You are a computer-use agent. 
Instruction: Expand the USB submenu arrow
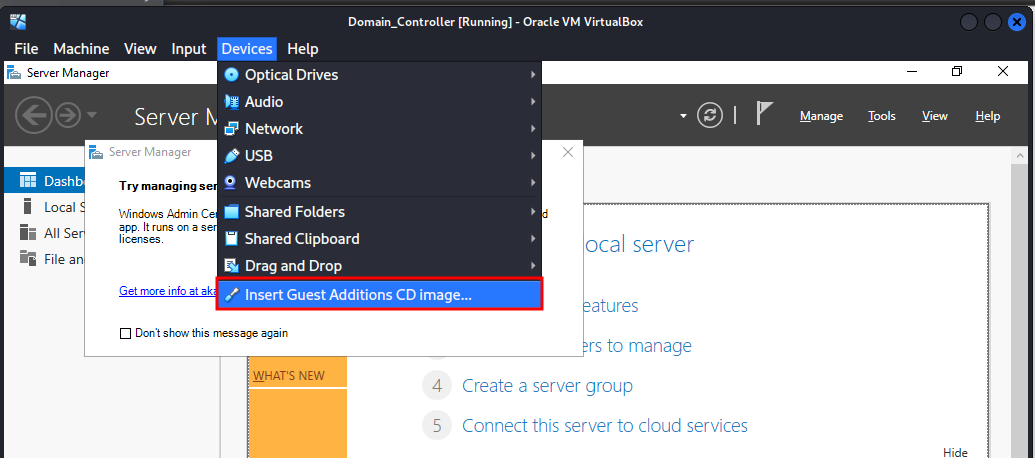coord(533,156)
